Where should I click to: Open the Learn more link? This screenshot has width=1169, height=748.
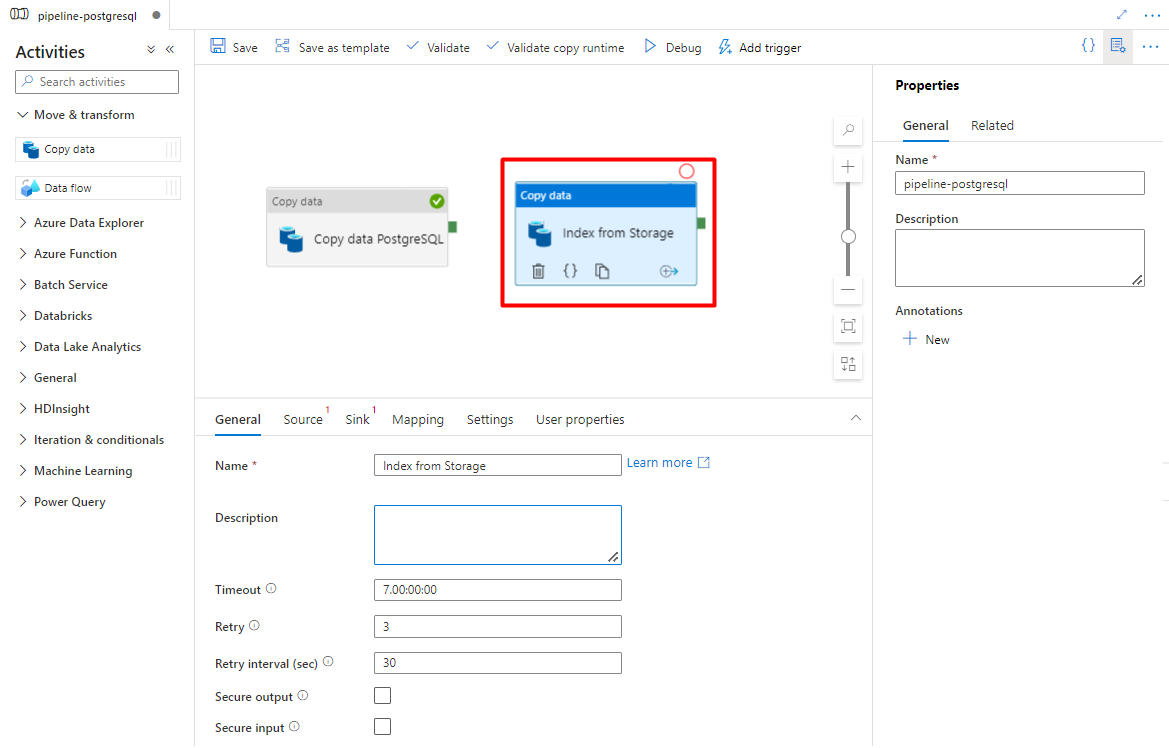(668, 462)
